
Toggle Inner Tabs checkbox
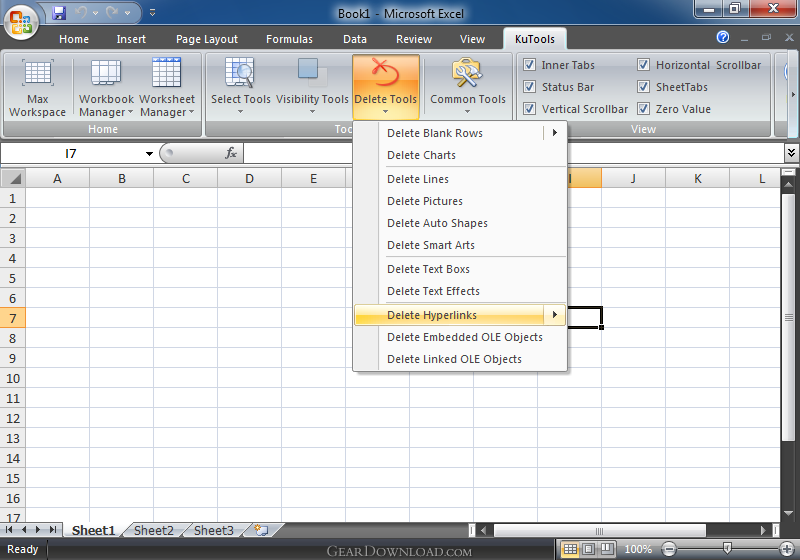[x=530, y=65]
